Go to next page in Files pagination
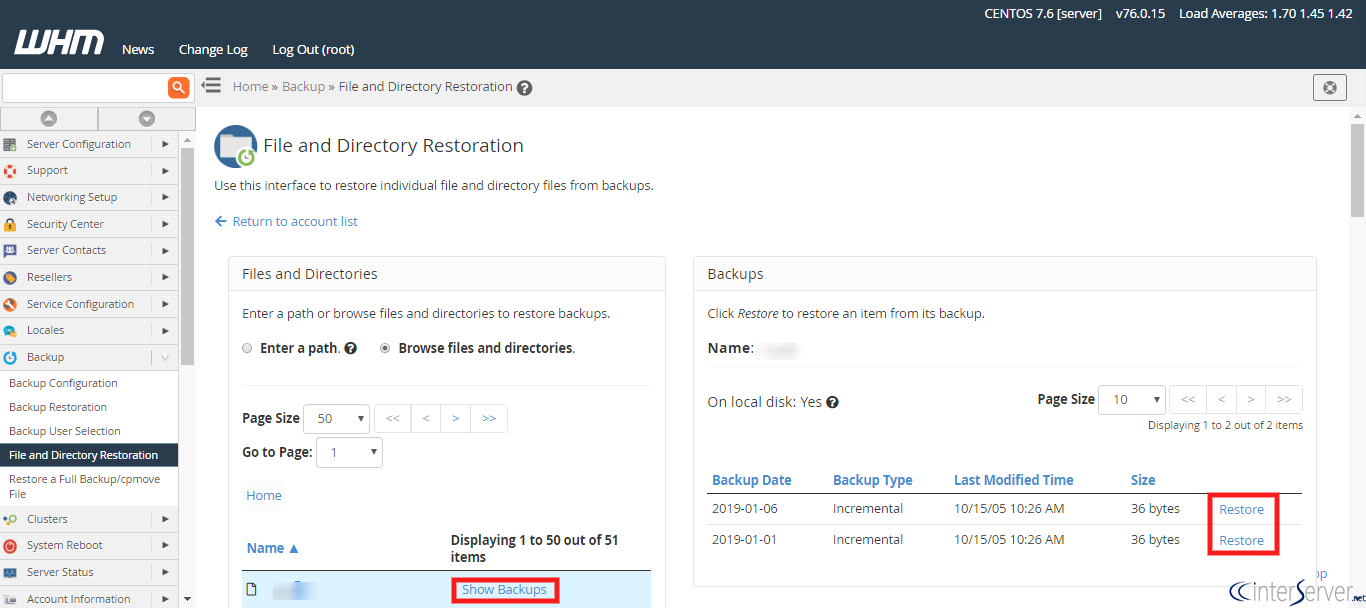1366x608 pixels. tap(455, 419)
